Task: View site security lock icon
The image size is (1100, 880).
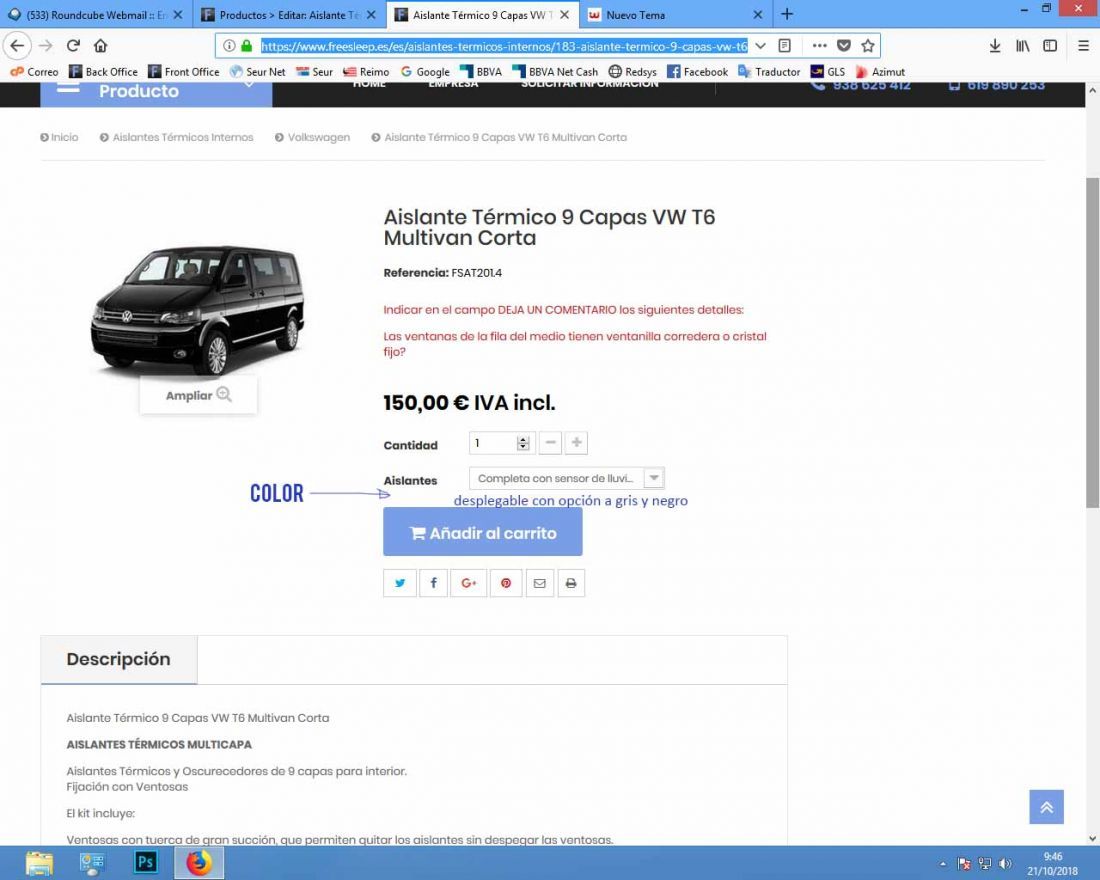Action: pyautogui.click(x=246, y=46)
